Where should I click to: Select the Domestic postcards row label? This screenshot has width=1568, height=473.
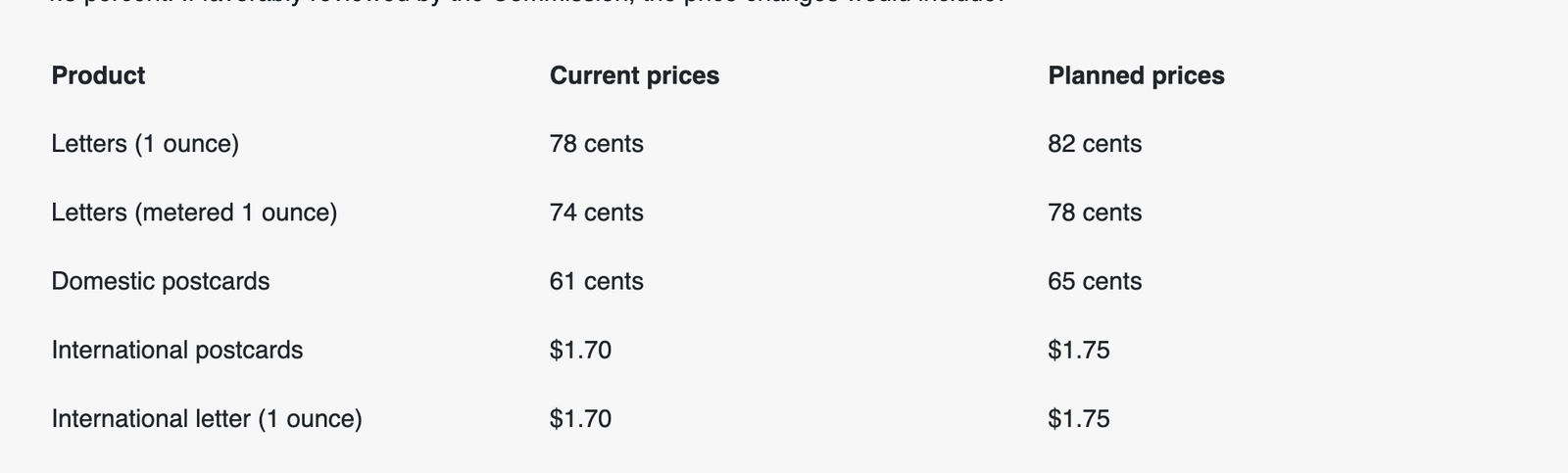point(160,281)
